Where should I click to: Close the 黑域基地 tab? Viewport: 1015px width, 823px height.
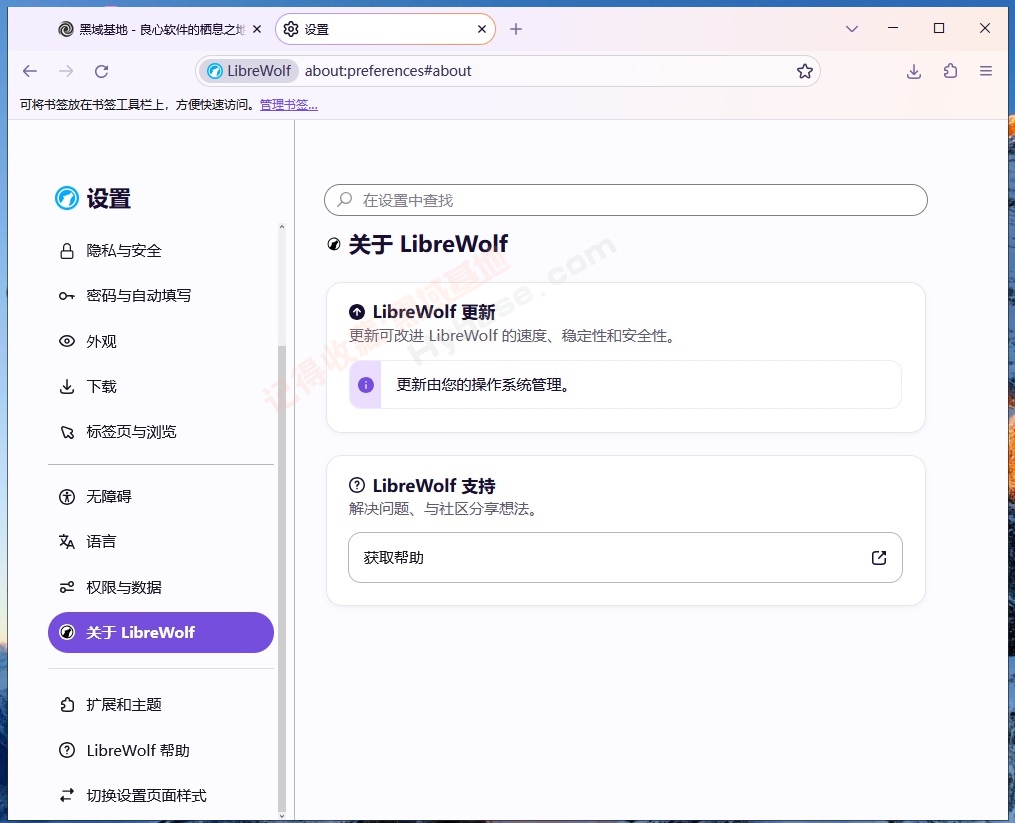pos(257,29)
